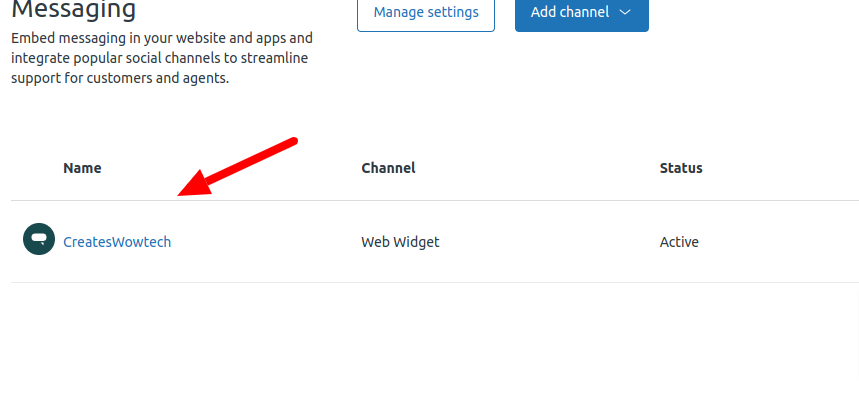Image resolution: width=859 pixels, height=397 pixels.
Task: Open the Add channel dropdown
Action: pyautogui.click(x=582, y=12)
